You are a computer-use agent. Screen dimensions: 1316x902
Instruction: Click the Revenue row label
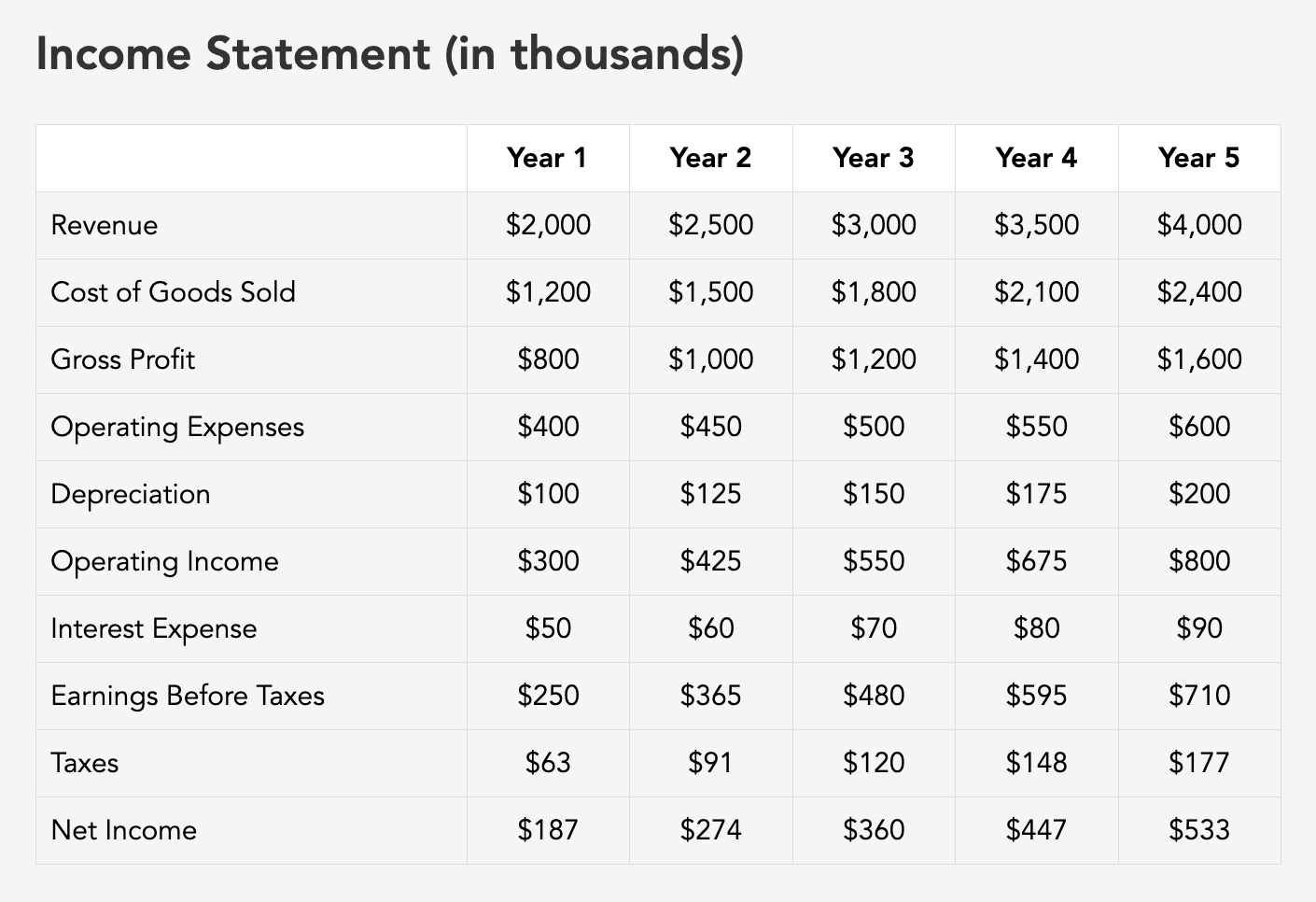(x=105, y=225)
